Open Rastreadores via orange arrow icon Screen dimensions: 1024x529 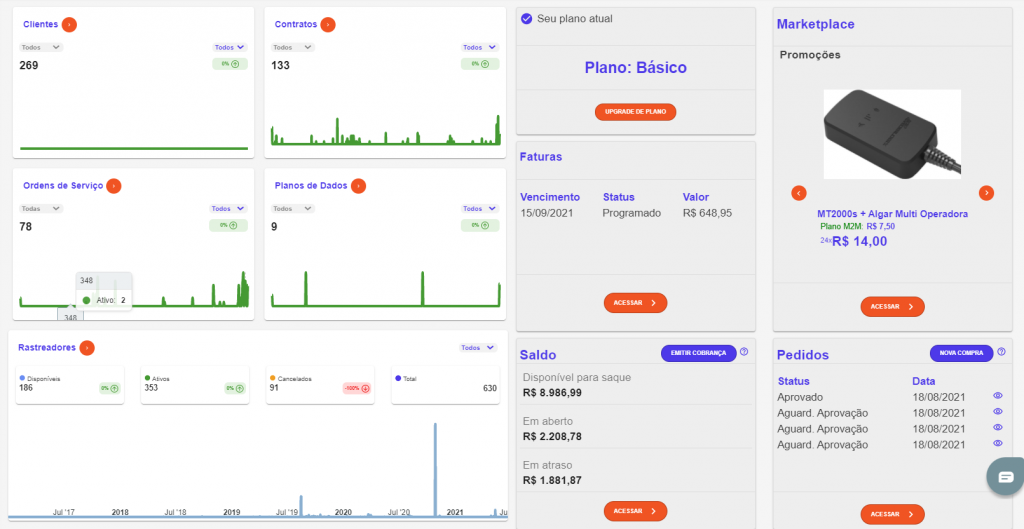pyautogui.click(x=88, y=348)
